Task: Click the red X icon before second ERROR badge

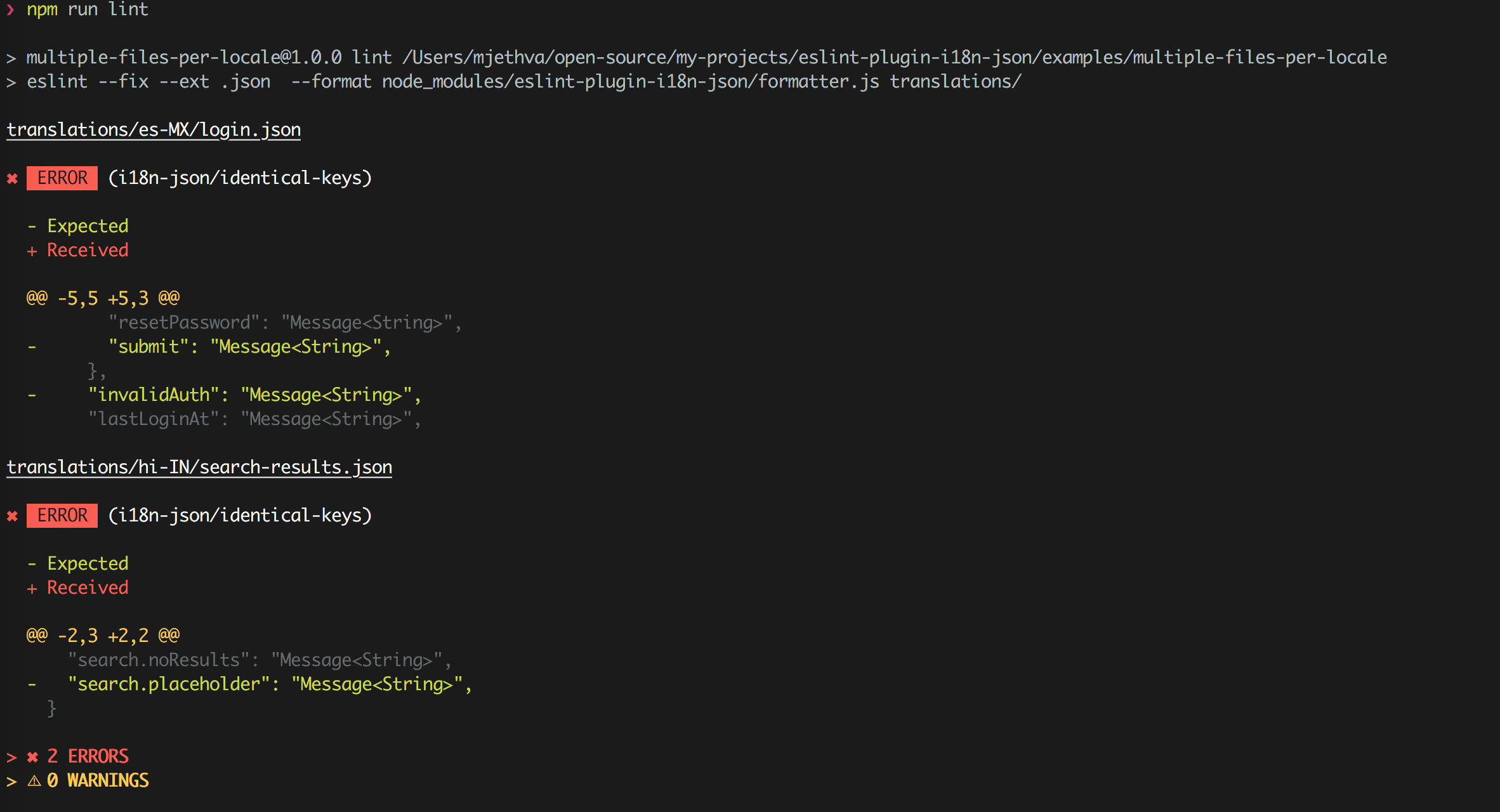Action: click(12, 516)
